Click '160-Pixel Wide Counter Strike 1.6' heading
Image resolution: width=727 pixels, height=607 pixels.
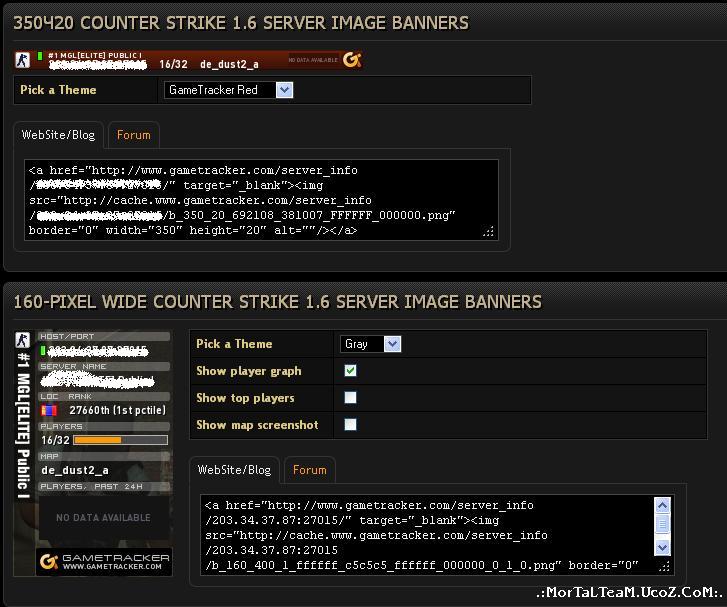pos(278,302)
